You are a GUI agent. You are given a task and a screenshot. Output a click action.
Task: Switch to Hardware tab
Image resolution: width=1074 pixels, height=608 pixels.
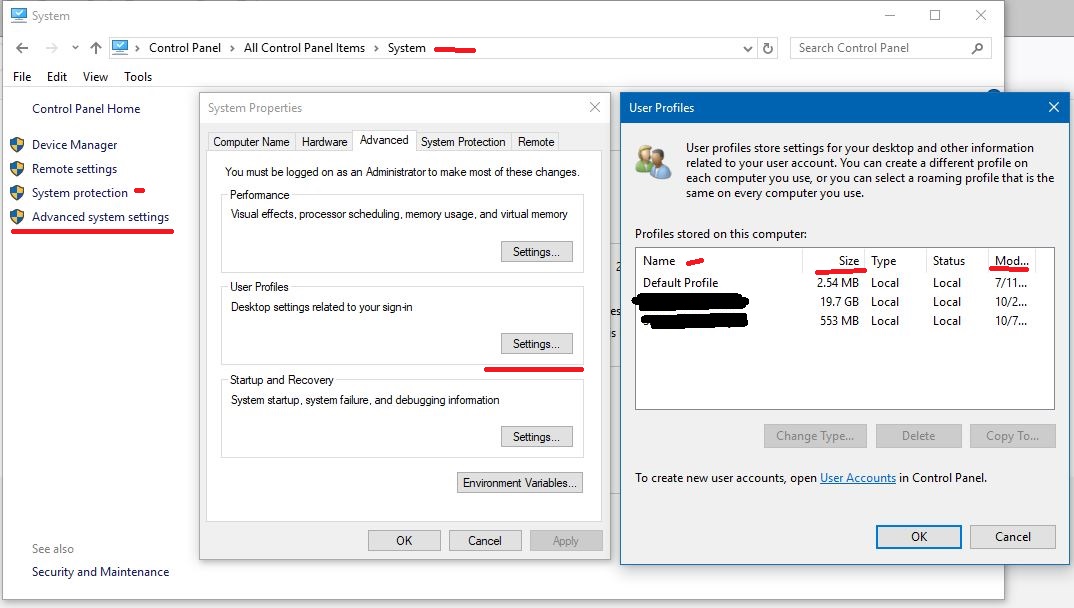325,142
